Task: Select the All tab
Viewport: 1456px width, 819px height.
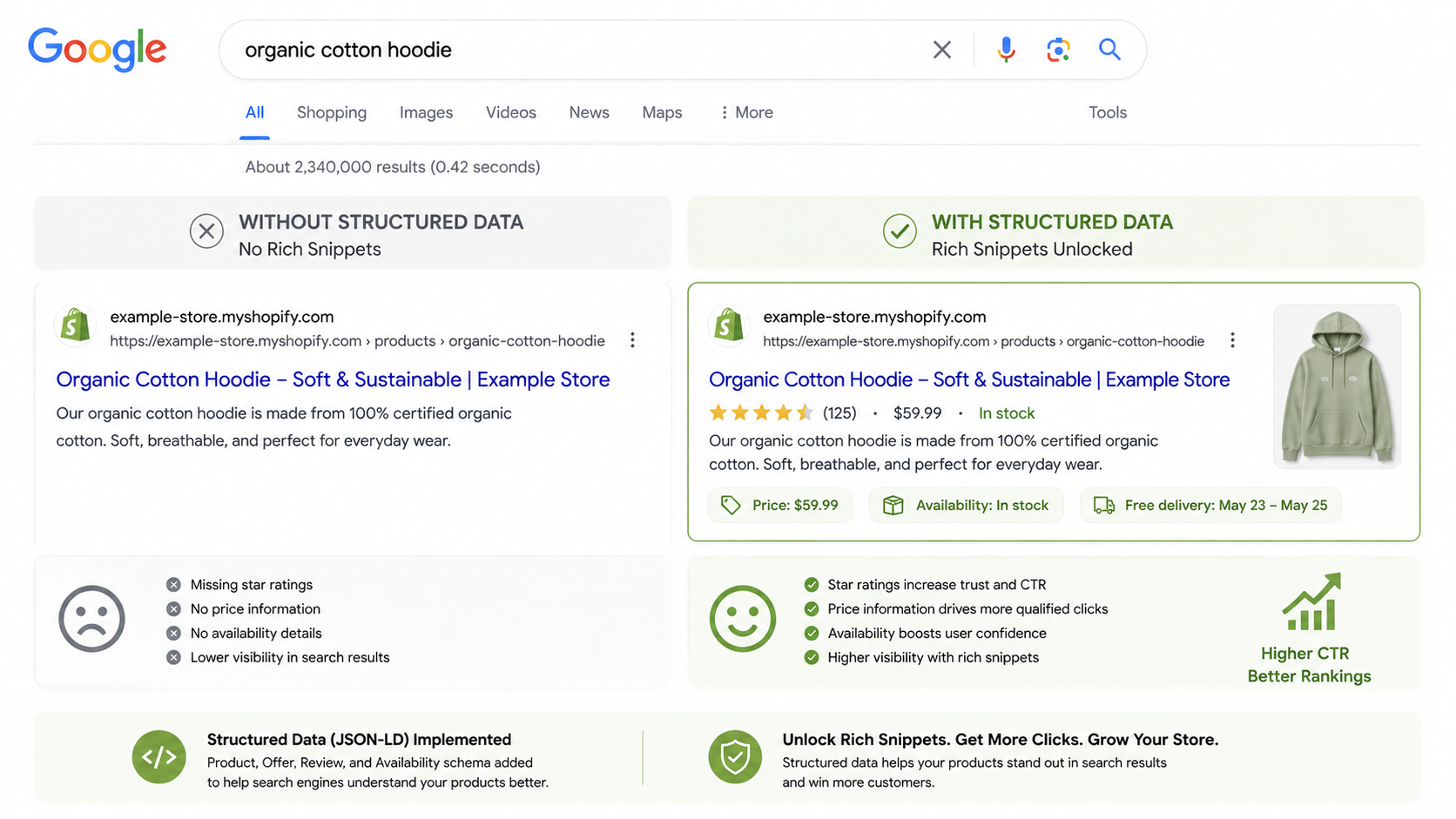Action: point(254,112)
